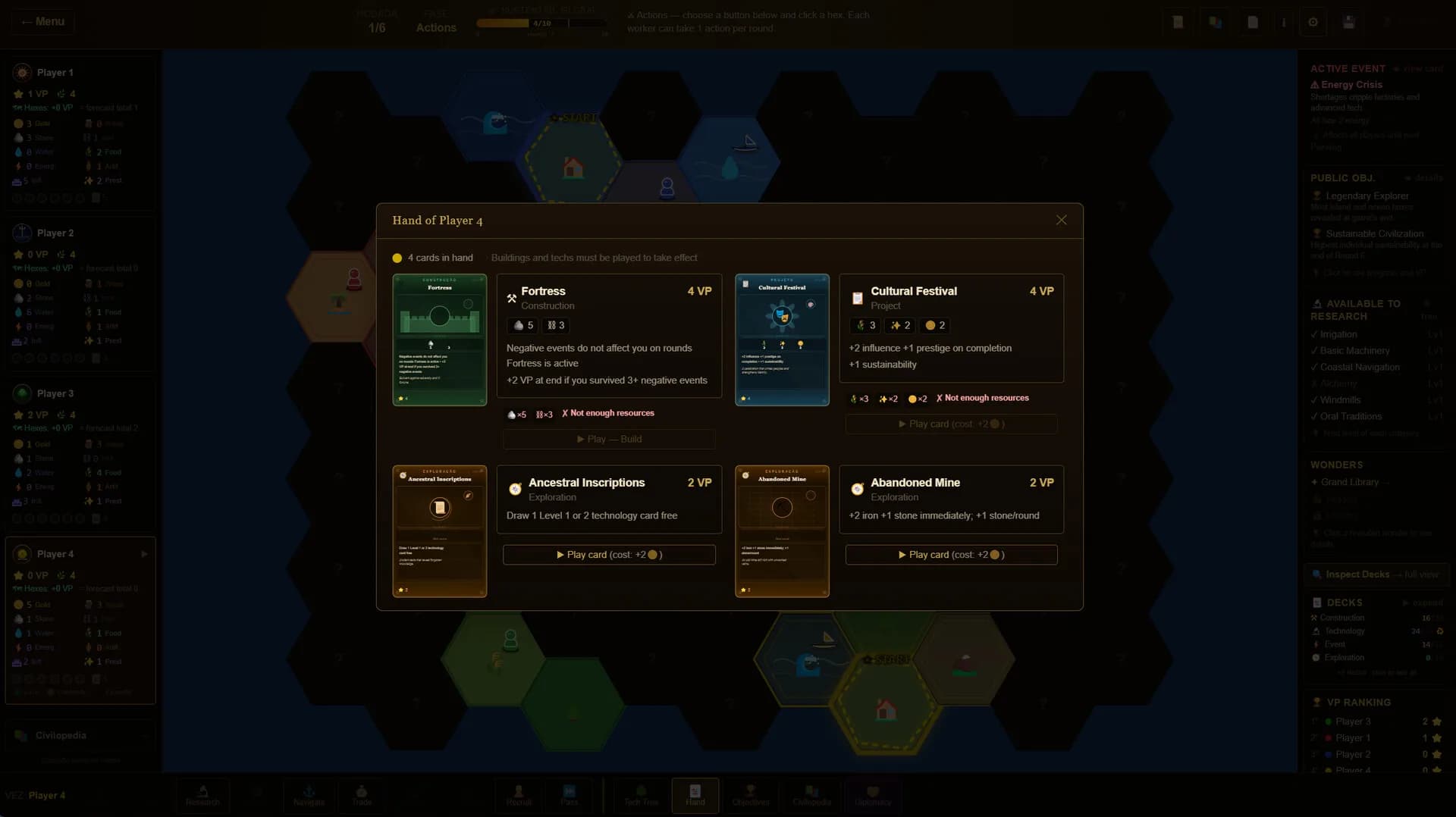Viewport: 1456px width, 817px height.
Task: Select the Player 3 panel
Action: (x=80, y=455)
